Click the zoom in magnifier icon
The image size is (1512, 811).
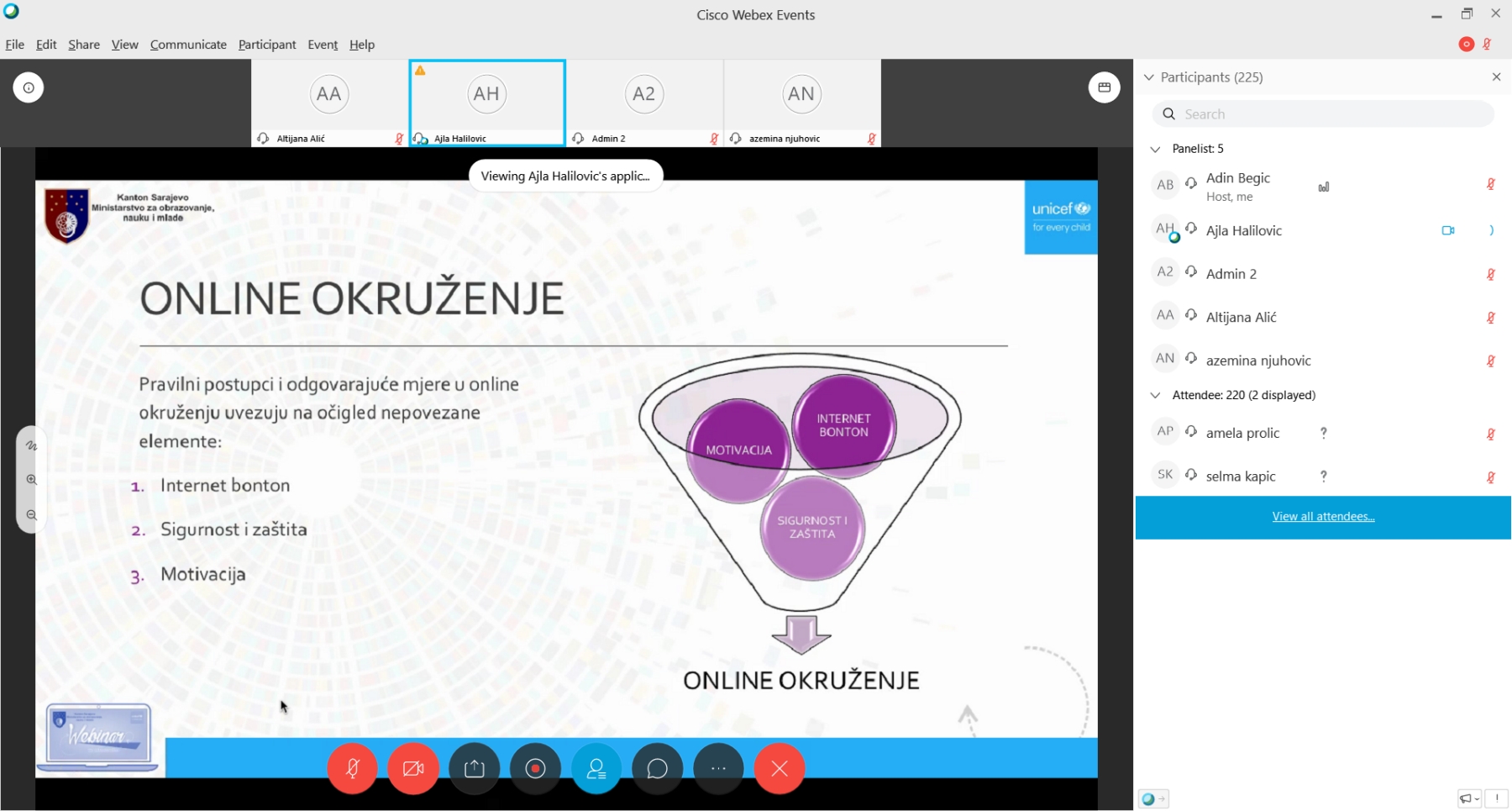tap(32, 480)
